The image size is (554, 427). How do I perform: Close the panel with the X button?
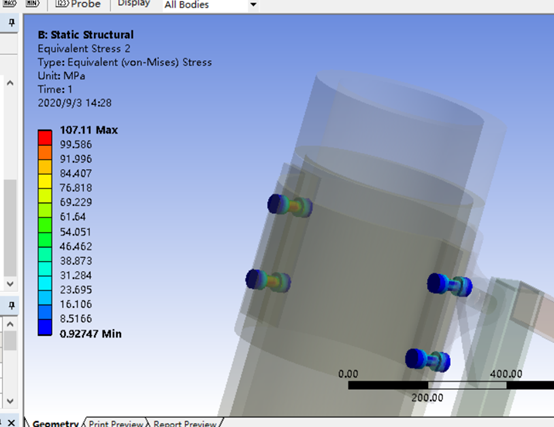pyautogui.click(x=11, y=422)
